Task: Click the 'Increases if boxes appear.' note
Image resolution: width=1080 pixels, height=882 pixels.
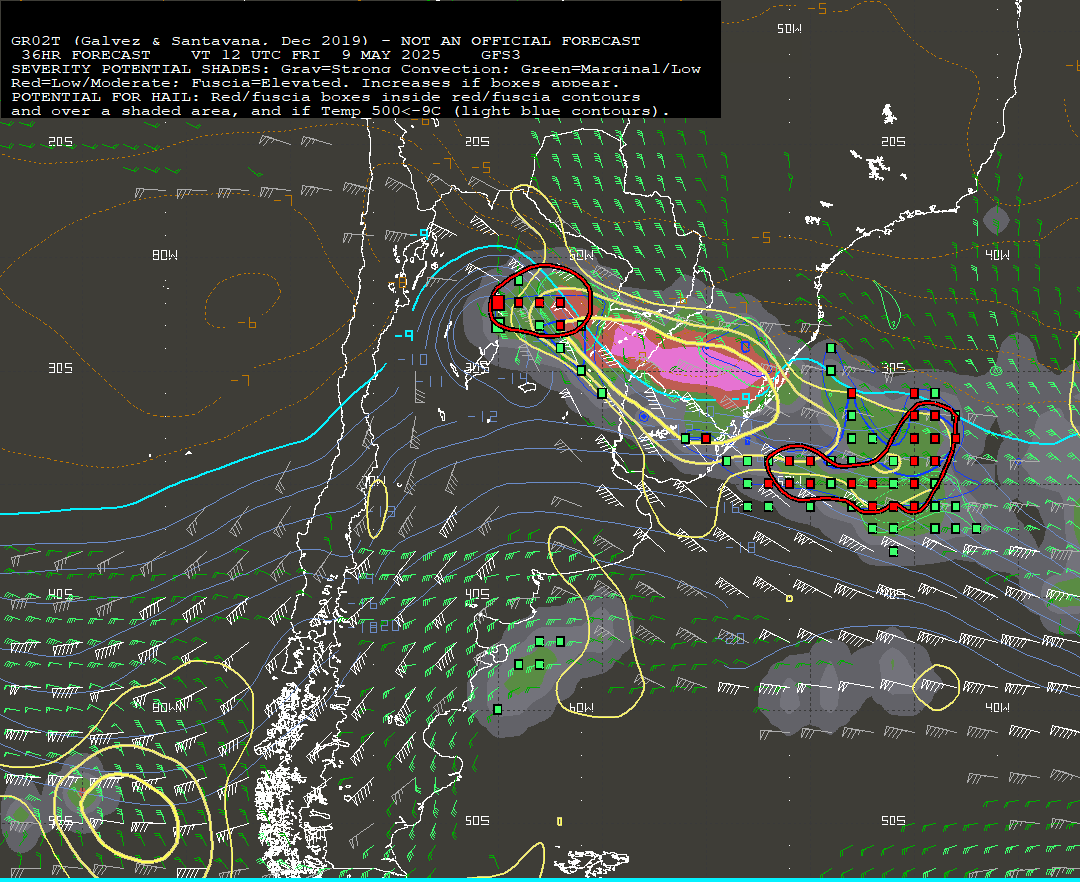Action: pyautogui.click(x=491, y=83)
